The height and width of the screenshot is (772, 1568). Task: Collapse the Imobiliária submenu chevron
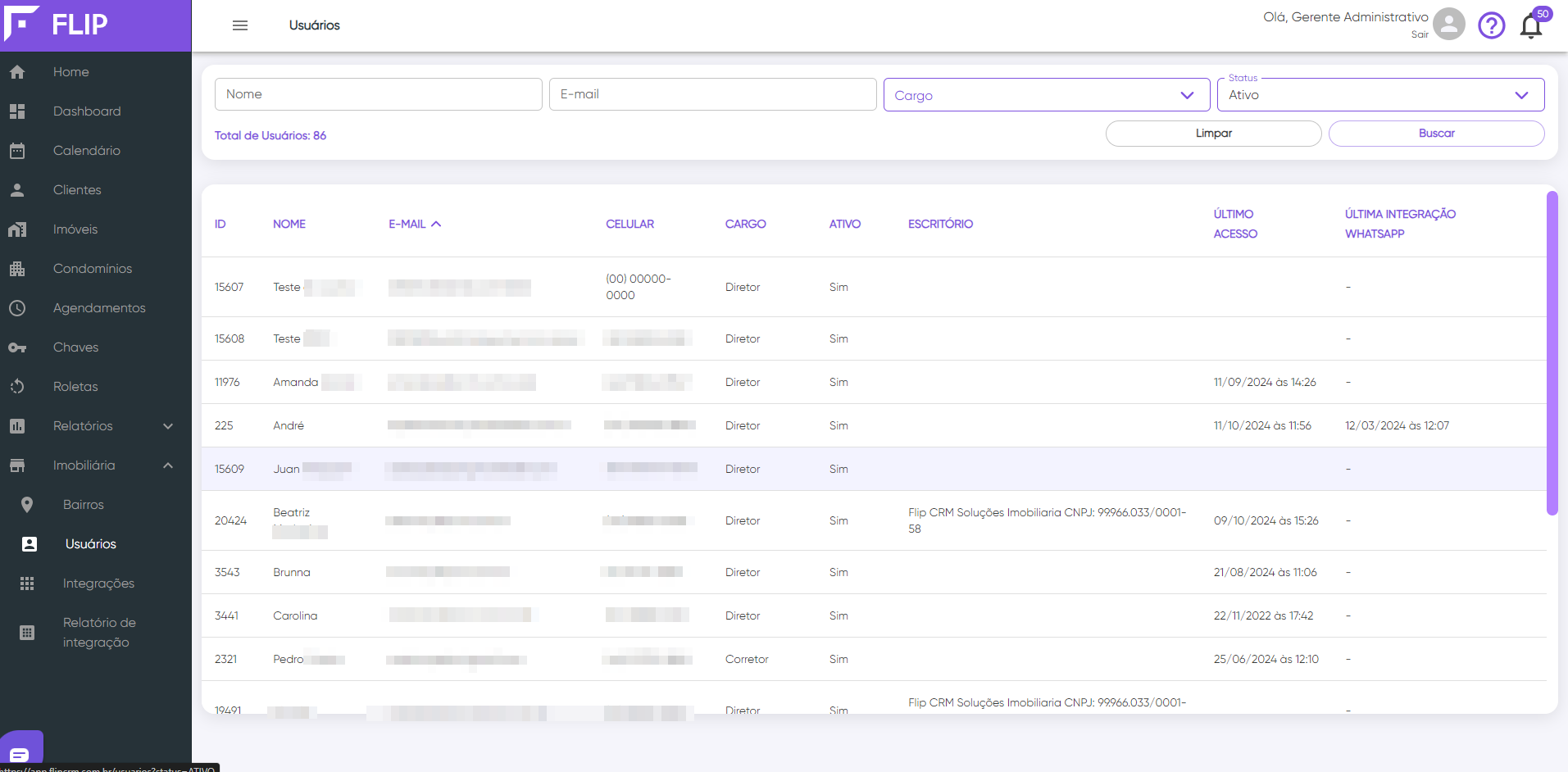point(168,465)
